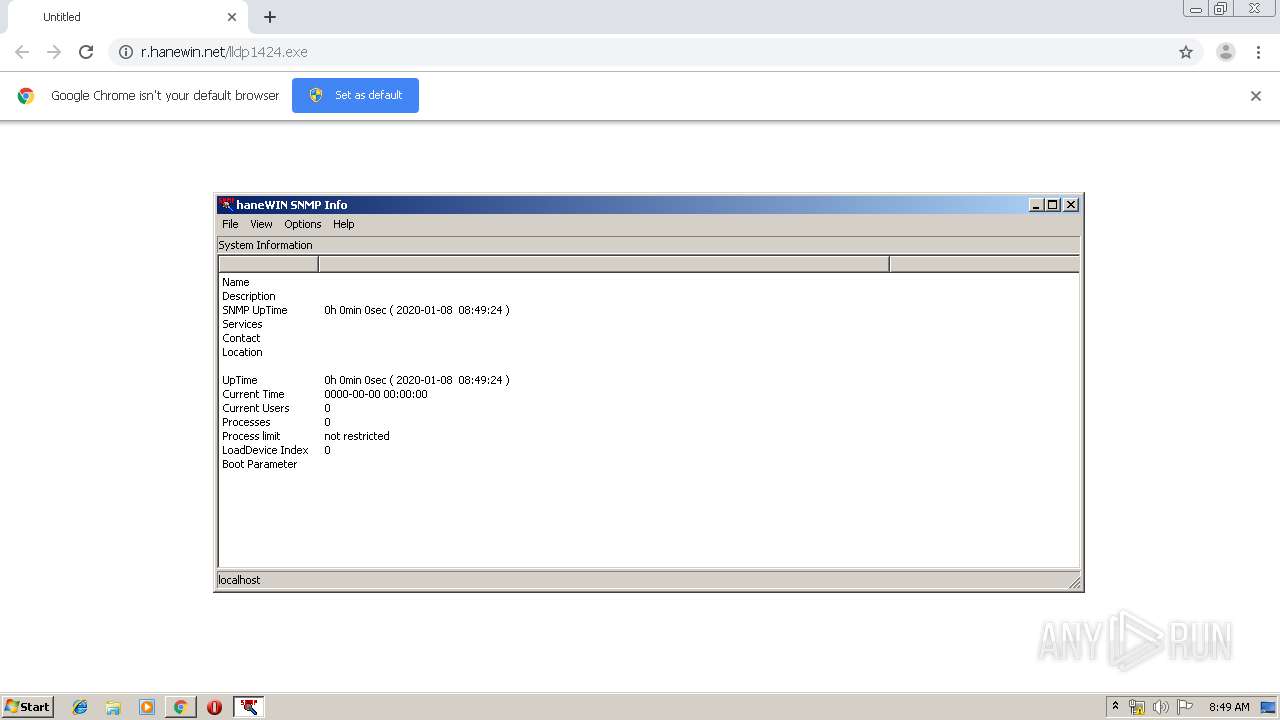Select the Current Time row label
1280x720 pixels.
pos(253,394)
